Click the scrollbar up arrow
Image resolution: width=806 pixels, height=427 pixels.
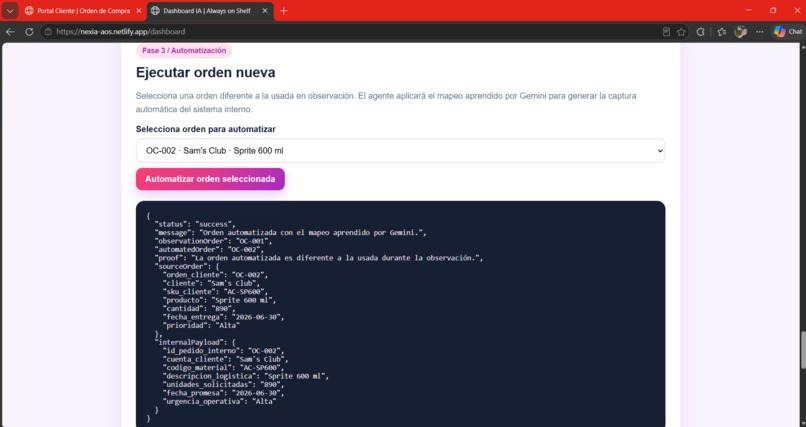pyautogui.click(x=802, y=47)
